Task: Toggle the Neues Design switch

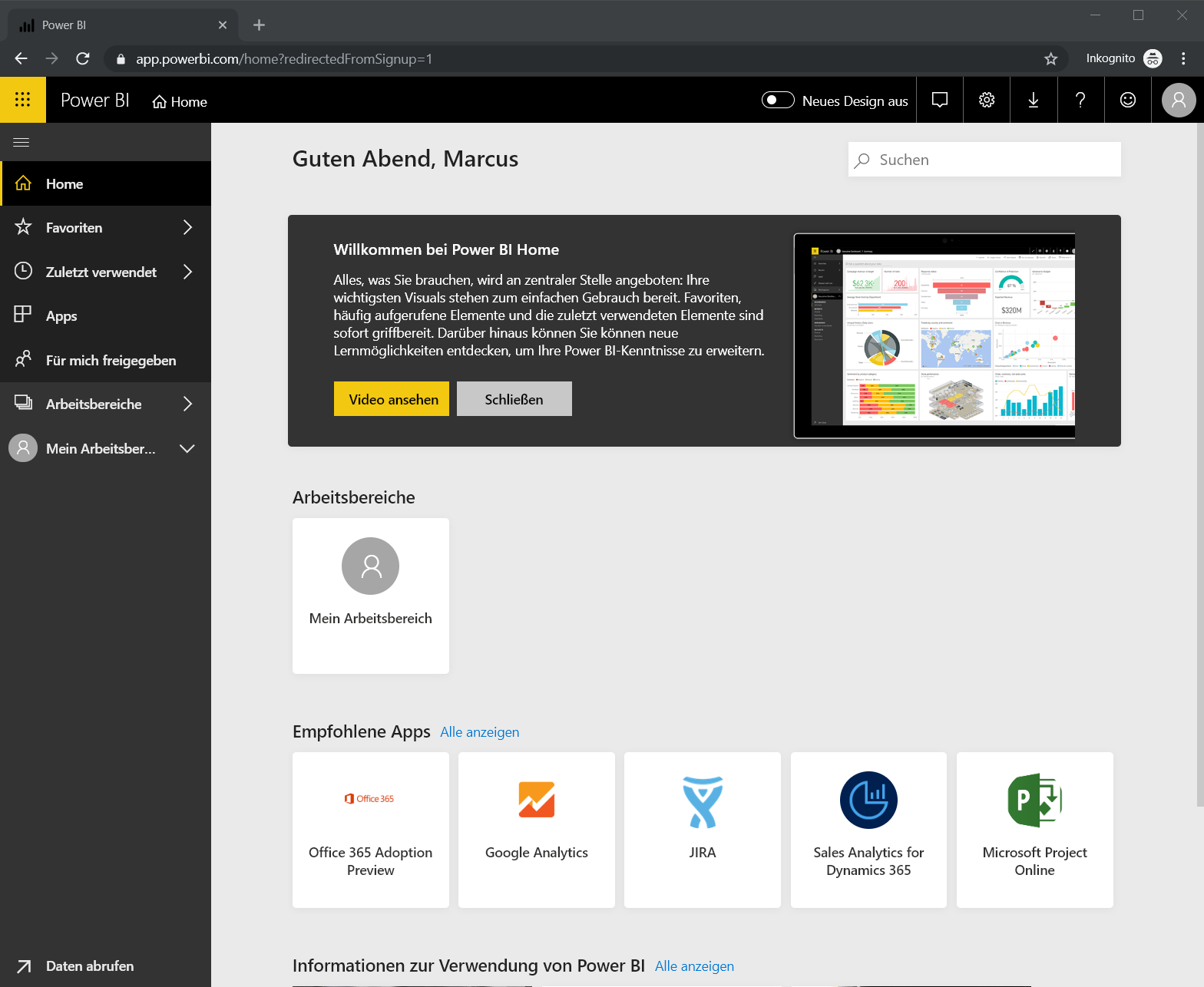Action: coord(778,100)
